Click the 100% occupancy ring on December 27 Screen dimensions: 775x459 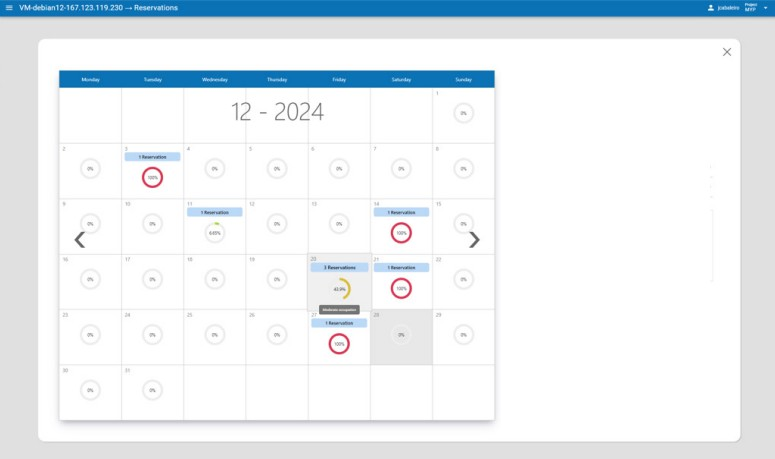[339, 344]
